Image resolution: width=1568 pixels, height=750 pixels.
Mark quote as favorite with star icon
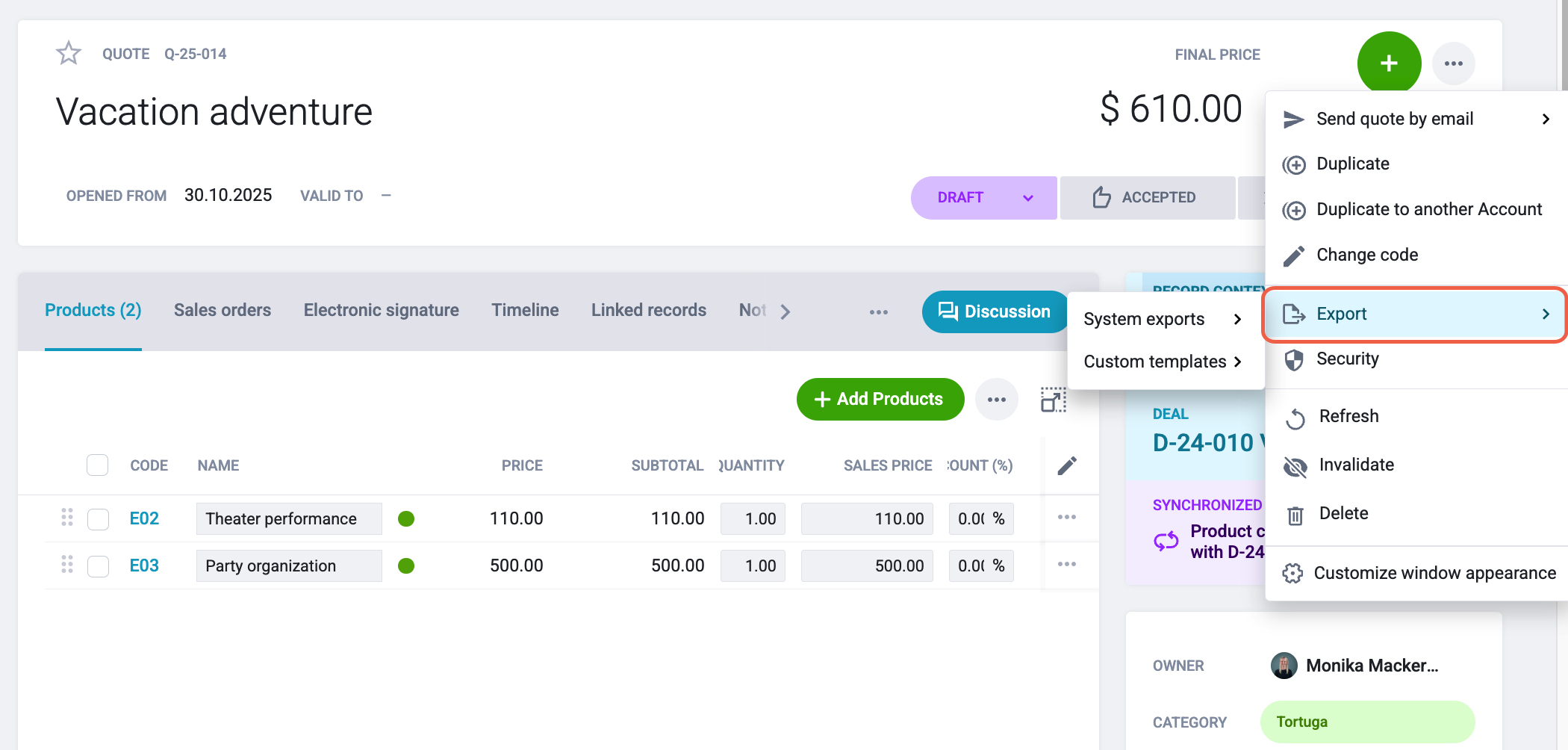(x=69, y=54)
